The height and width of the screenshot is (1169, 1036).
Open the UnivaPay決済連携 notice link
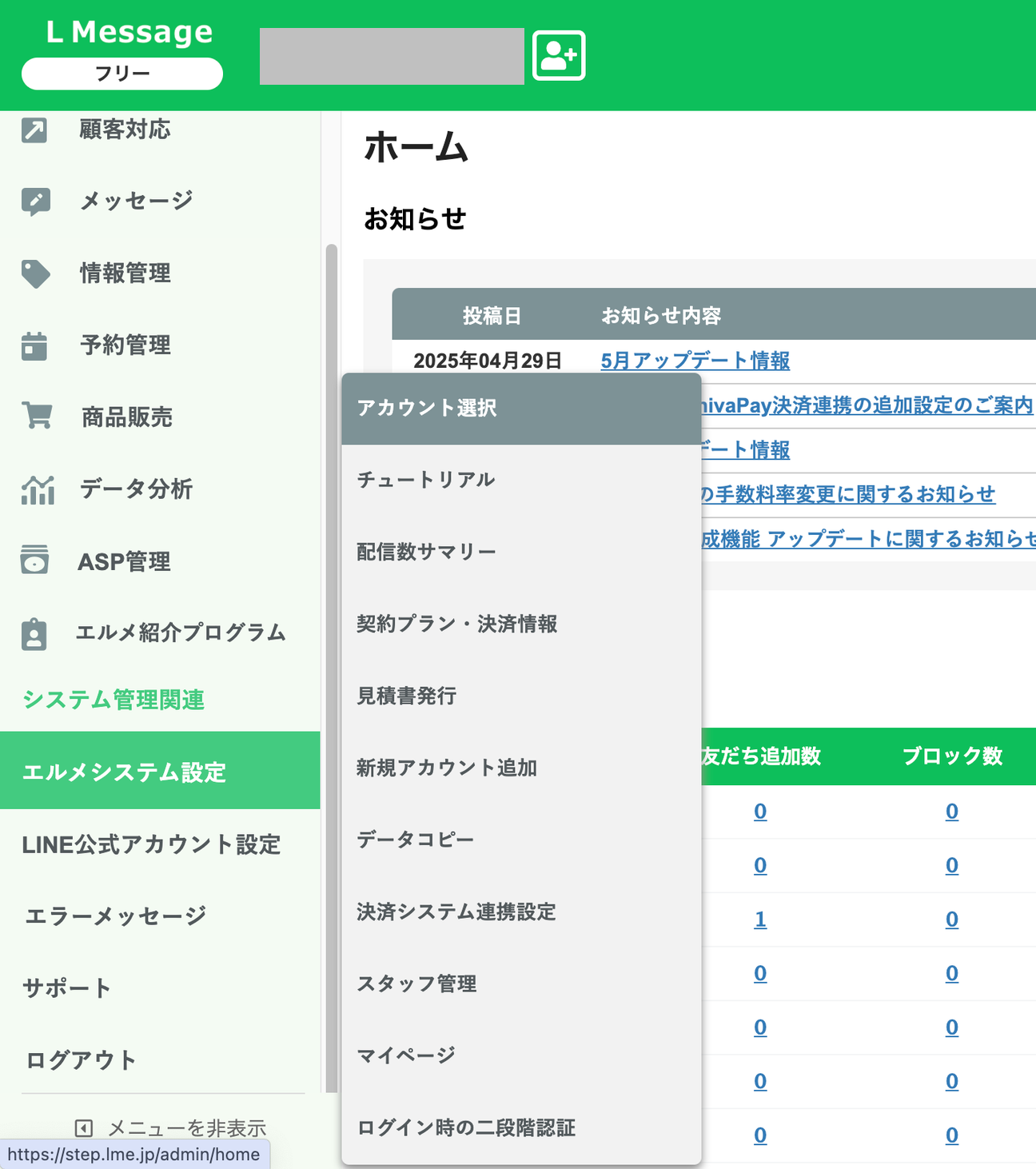point(867,405)
